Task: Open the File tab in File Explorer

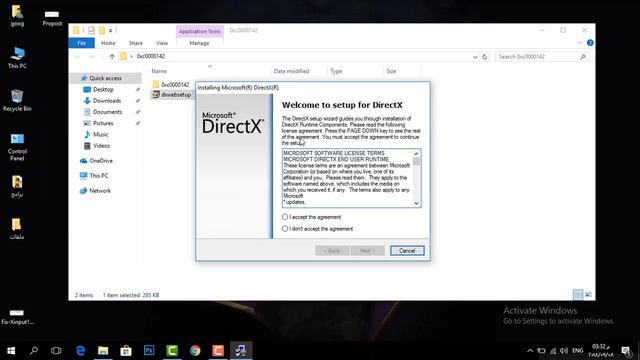Action: [82, 43]
